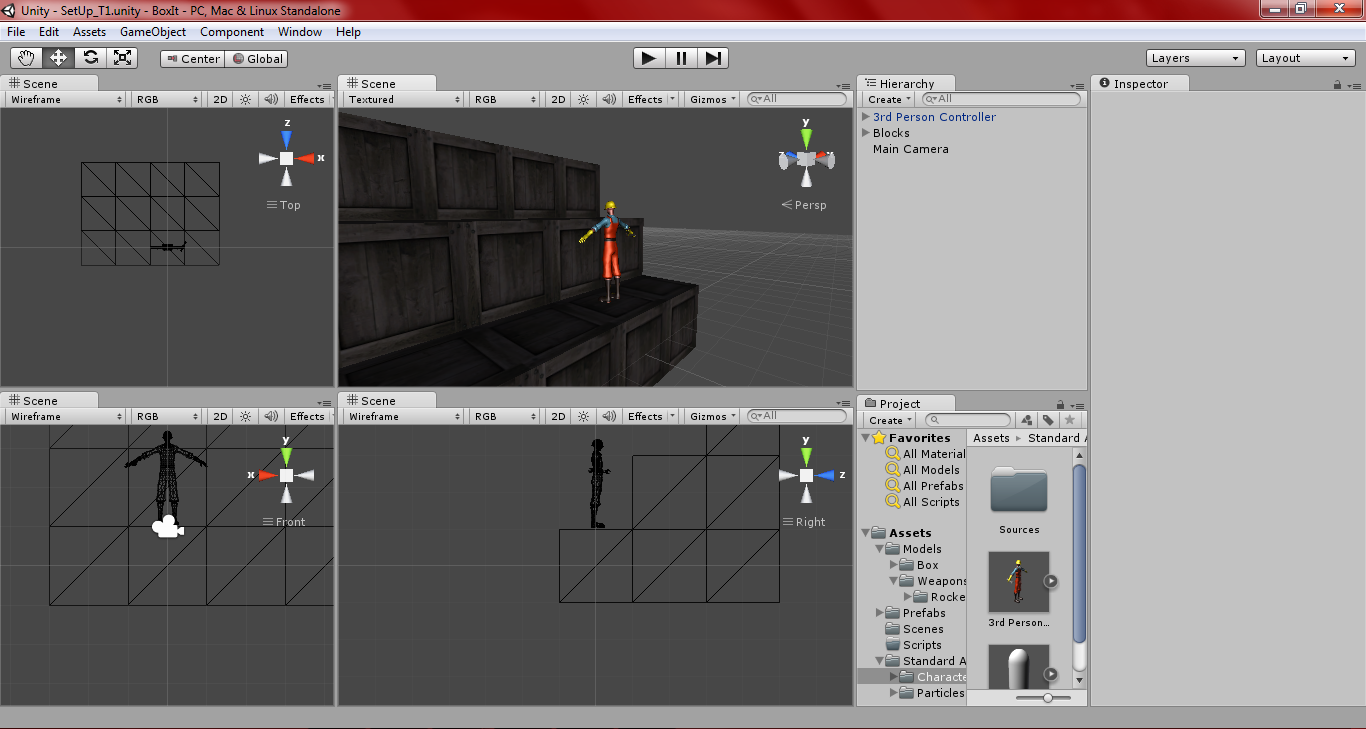
Task: Click the Unity logo in the title bar
Action: [x=10, y=10]
